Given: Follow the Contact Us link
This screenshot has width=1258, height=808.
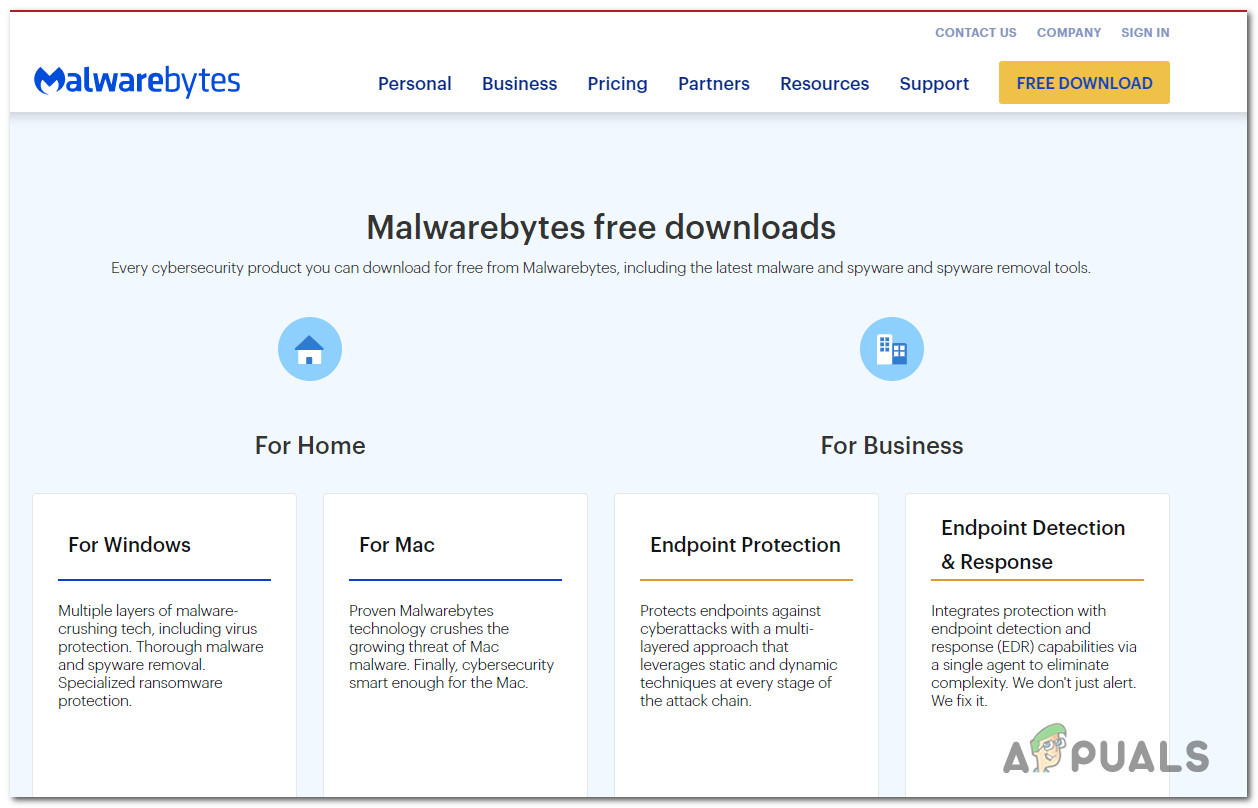Looking at the screenshot, I should pyautogui.click(x=975, y=33).
